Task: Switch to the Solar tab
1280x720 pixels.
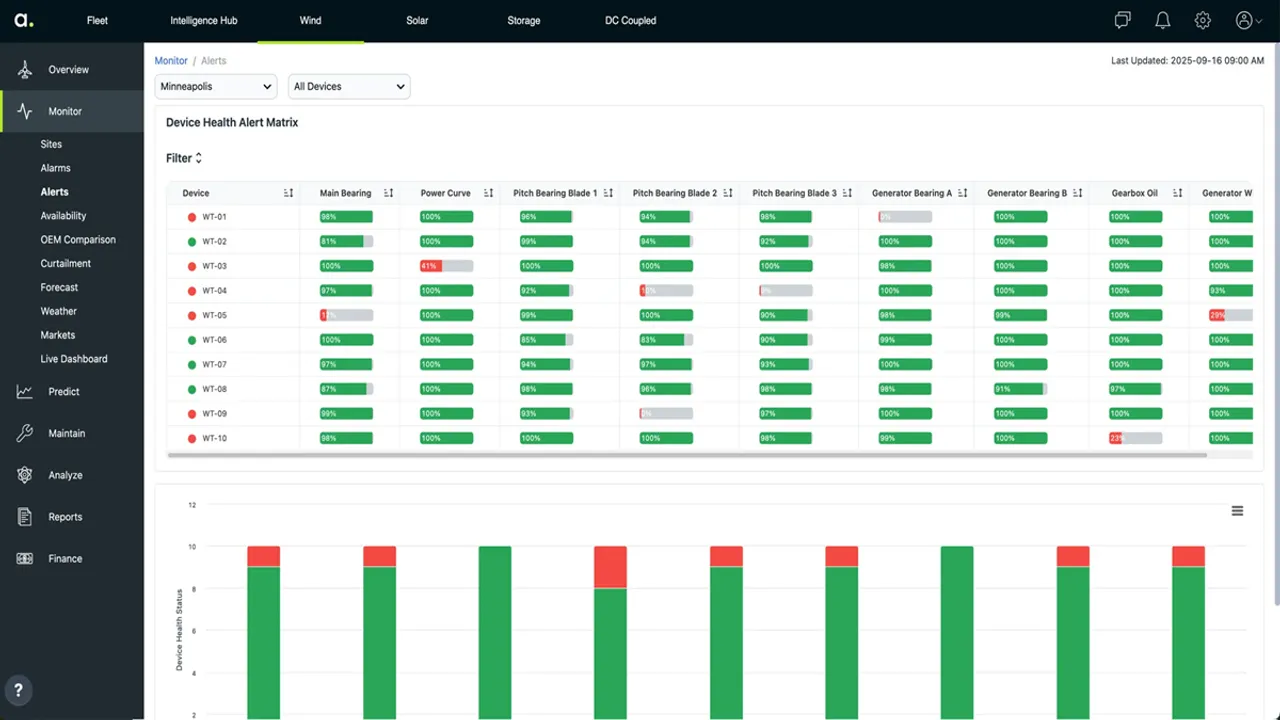Action: [x=417, y=20]
